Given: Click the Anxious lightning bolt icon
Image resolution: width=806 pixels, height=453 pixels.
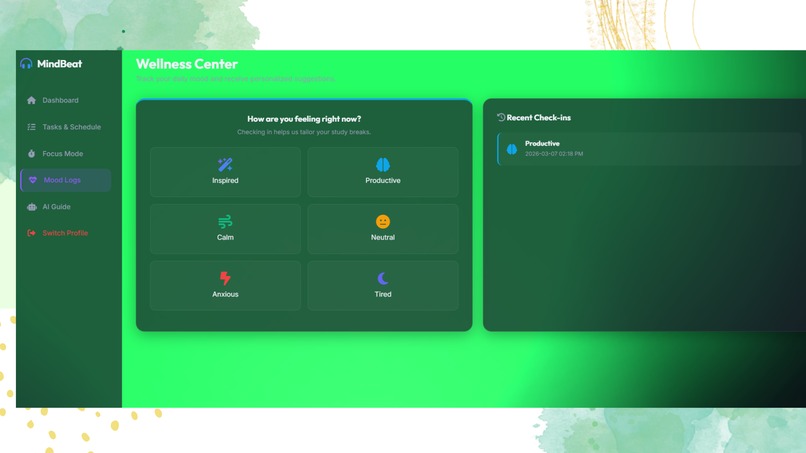Looking at the screenshot, I should point(225,278).
